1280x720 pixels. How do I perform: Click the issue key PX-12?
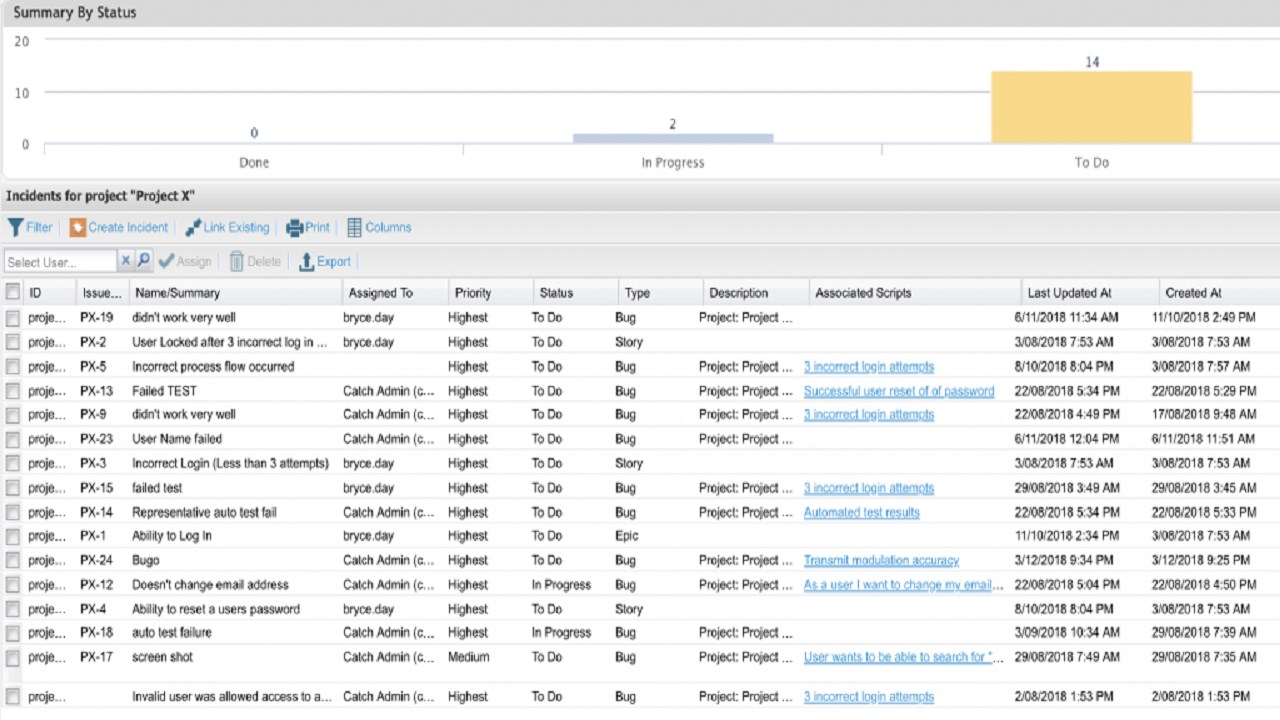coord(97,585)
